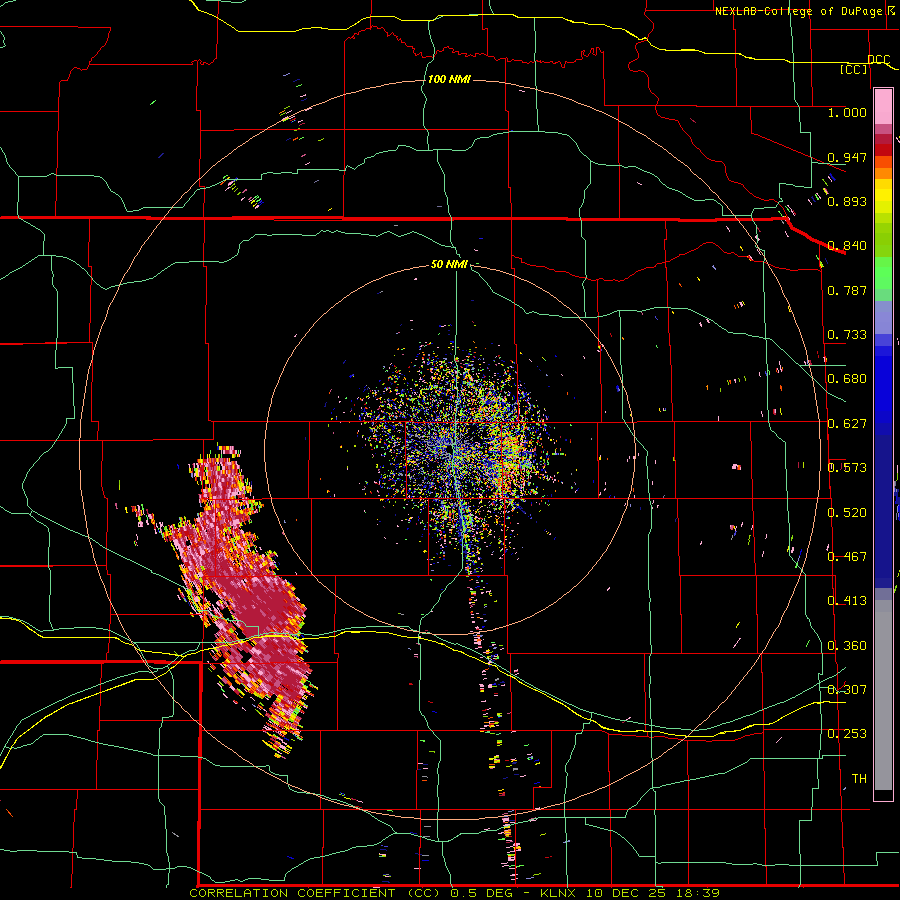This screenshot has height=900, width=900.
Task: Click the radar site center clutter
Action: click(453, 451)
